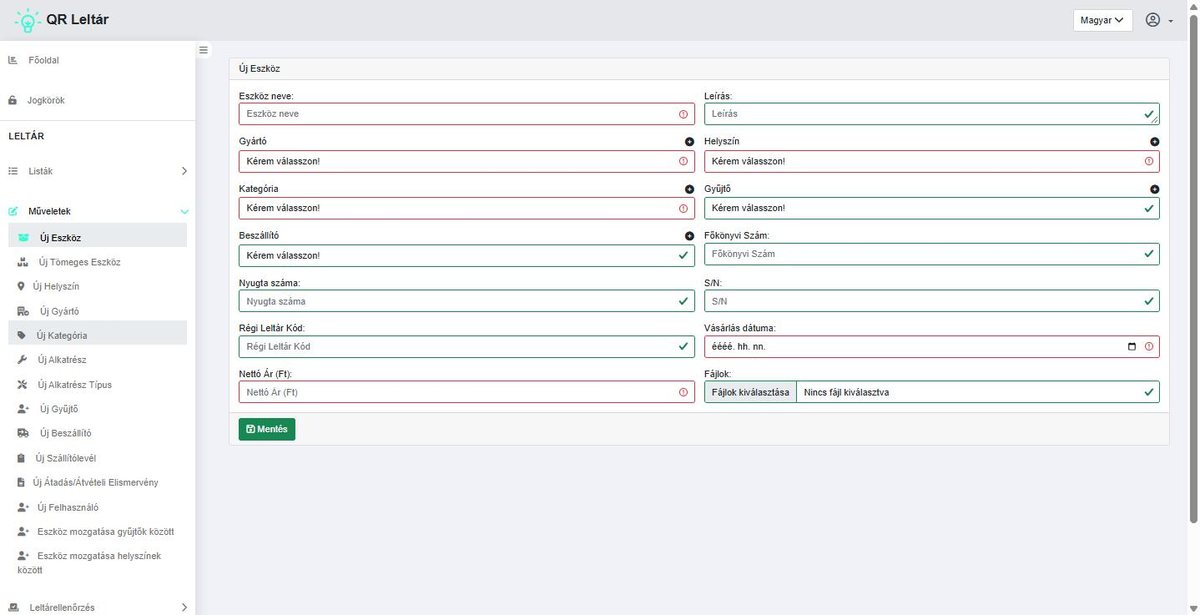Click the Új Helyszín map pin icon
Image resolution: width=1200 pixels, height=615 pixels.
tap(21, 286)
